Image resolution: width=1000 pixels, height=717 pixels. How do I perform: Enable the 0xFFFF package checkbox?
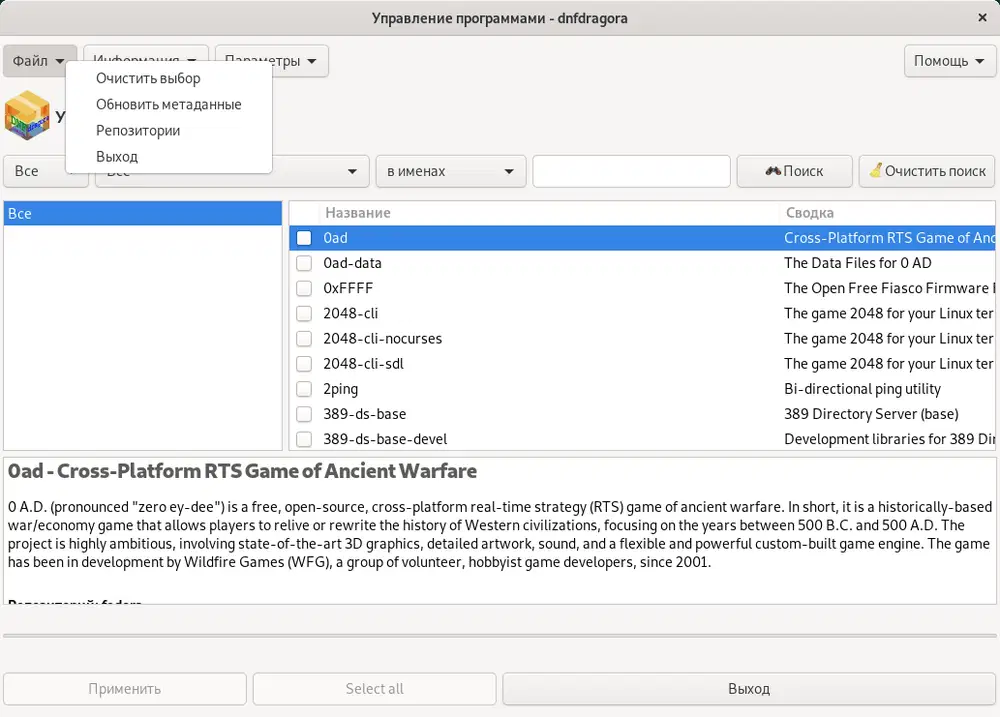tap(304, 288)
